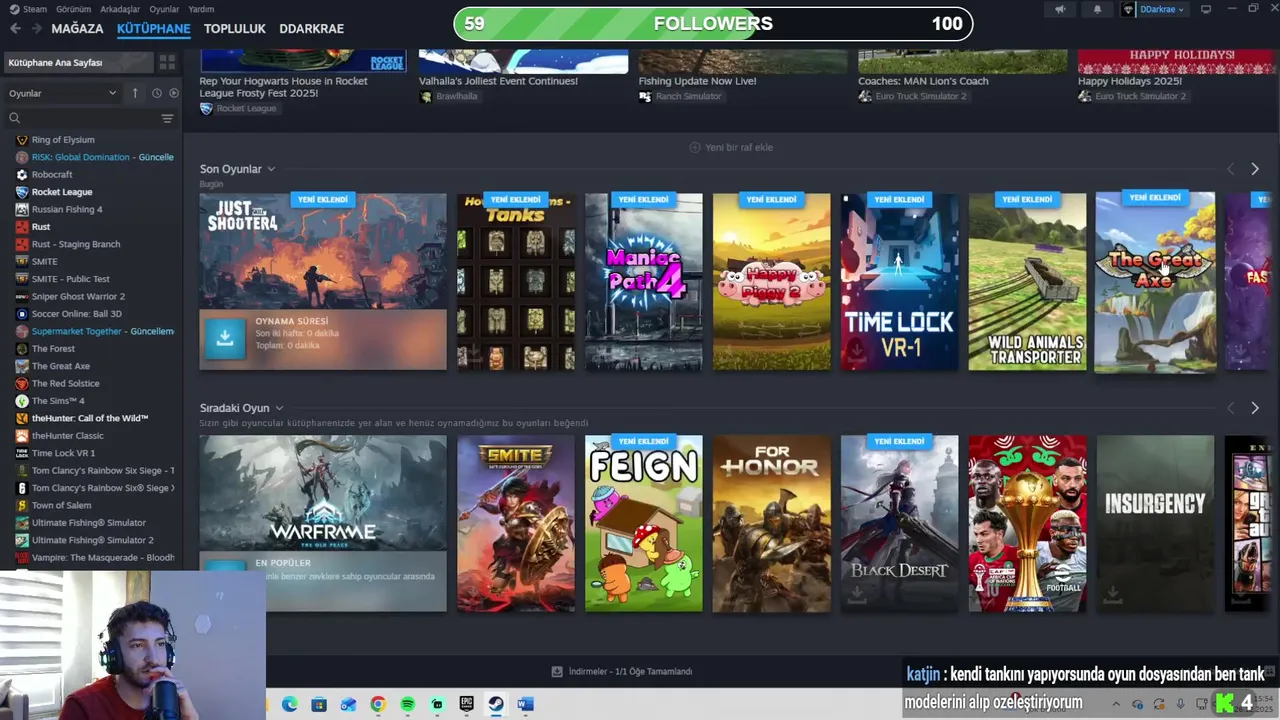
Task: Select Town of Salem in list
Action: (61, 505)
